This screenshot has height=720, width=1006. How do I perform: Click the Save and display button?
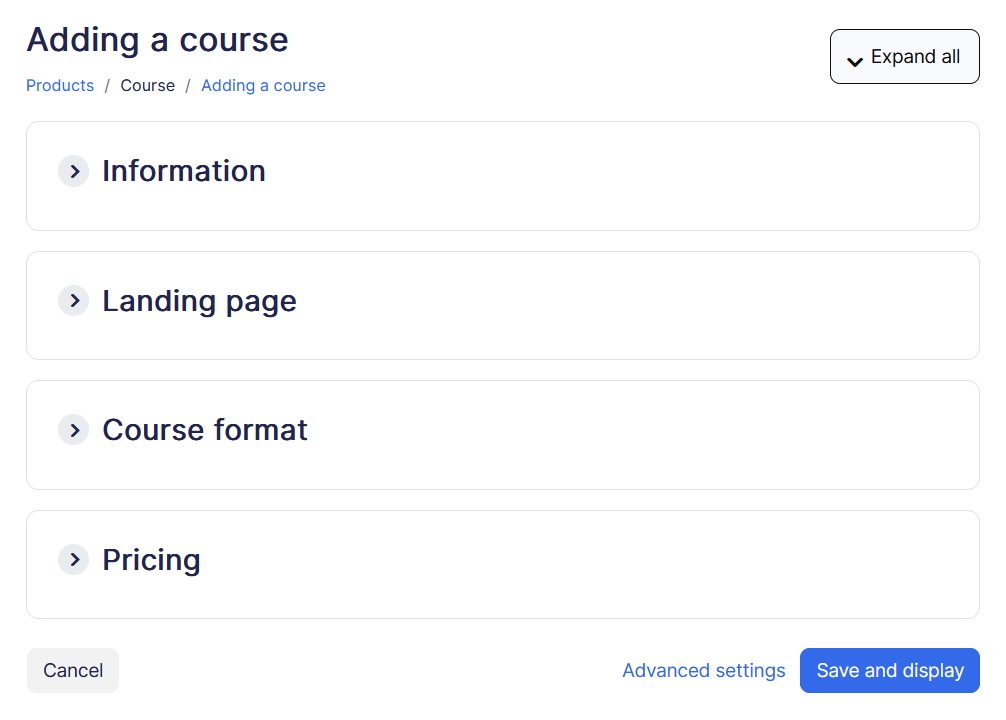click(889, 670)
